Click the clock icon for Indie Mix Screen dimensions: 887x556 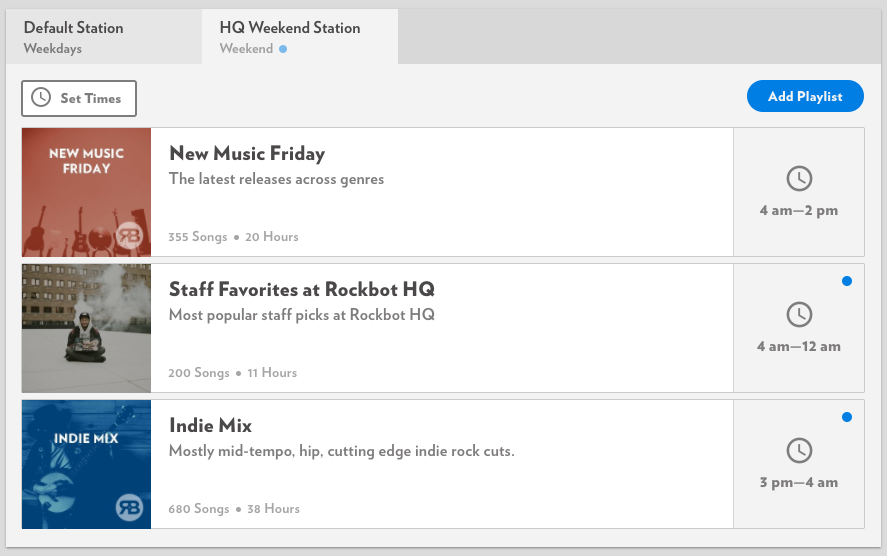(799, 451)
